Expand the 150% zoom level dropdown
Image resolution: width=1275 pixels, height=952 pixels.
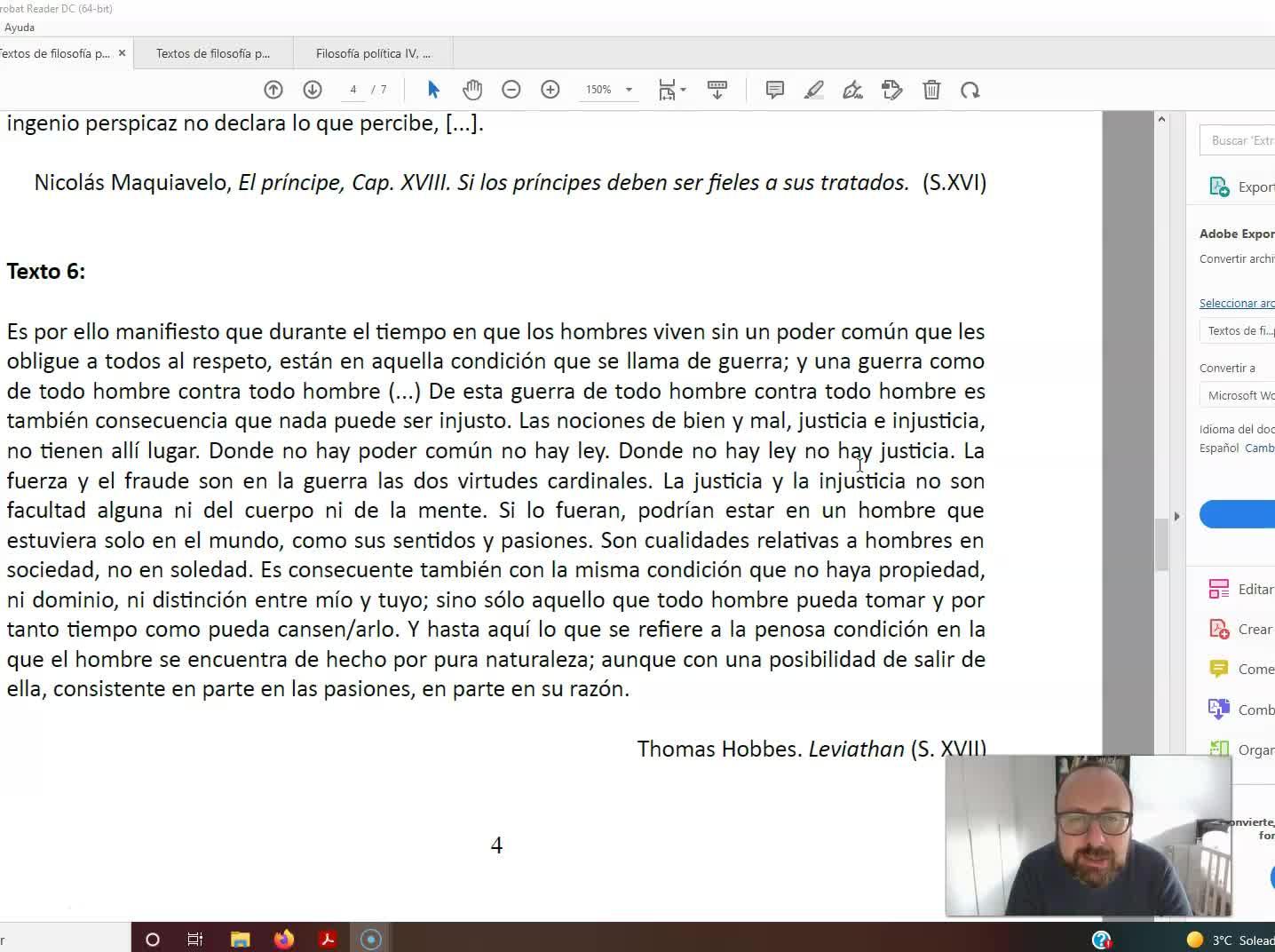coord(629,90)
